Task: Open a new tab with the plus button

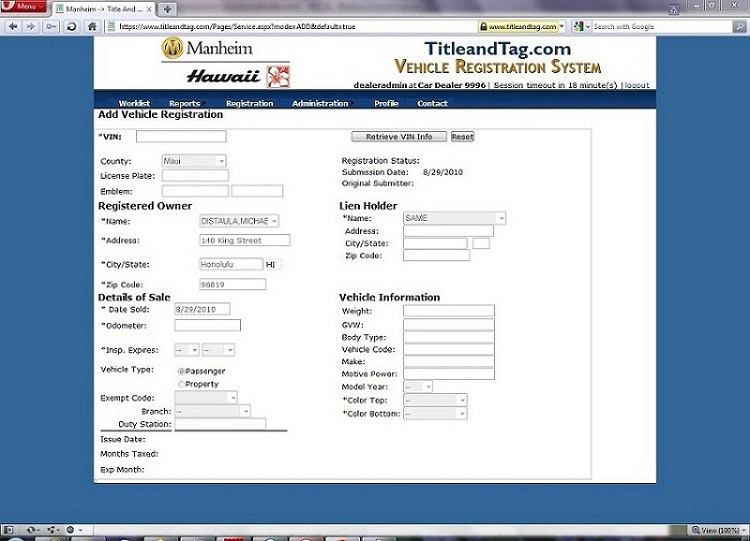Action: tap(167, 9)
